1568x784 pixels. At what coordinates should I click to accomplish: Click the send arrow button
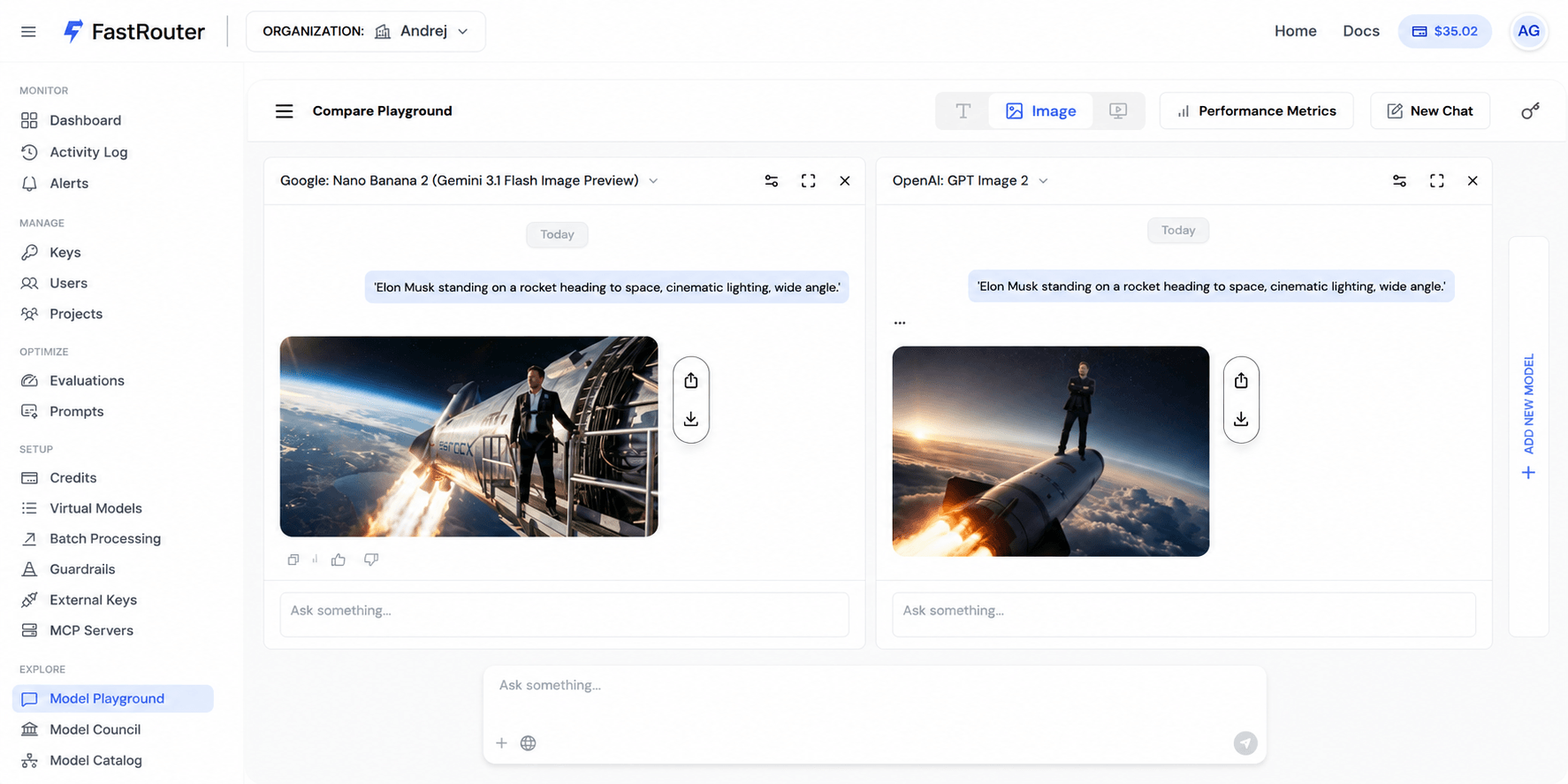pos(1245,743)
